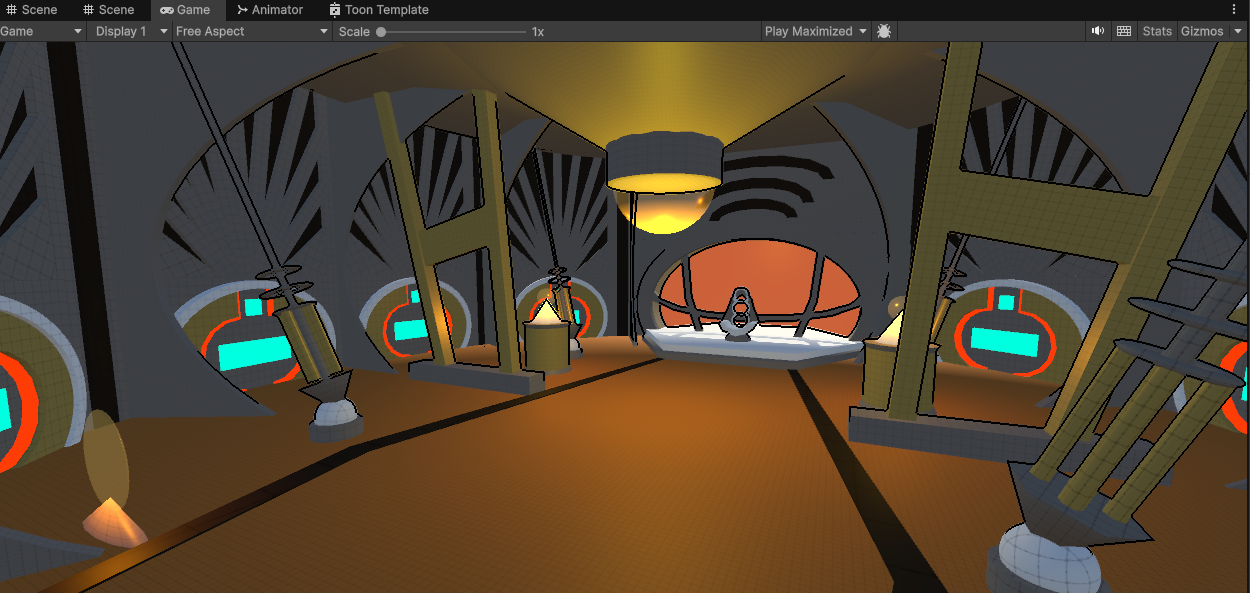This screenshot has width=1250, height=593.
Task: Click the Scale slider handle
Action: (381, 32)
